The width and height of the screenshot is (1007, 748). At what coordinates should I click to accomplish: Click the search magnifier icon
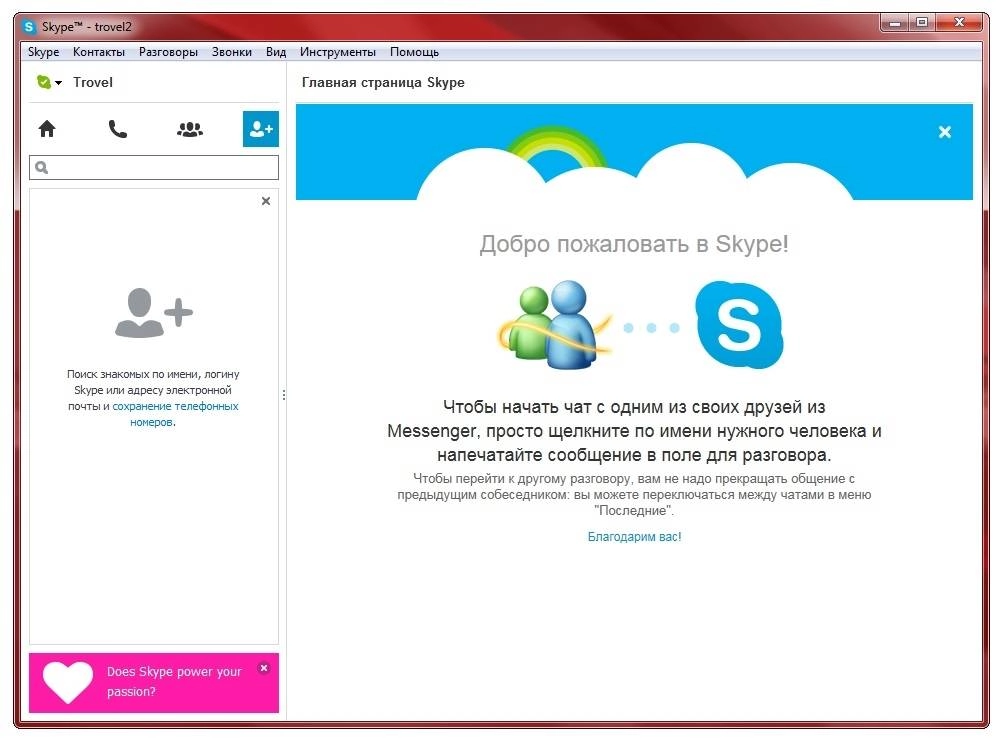(x=42, y=168)
